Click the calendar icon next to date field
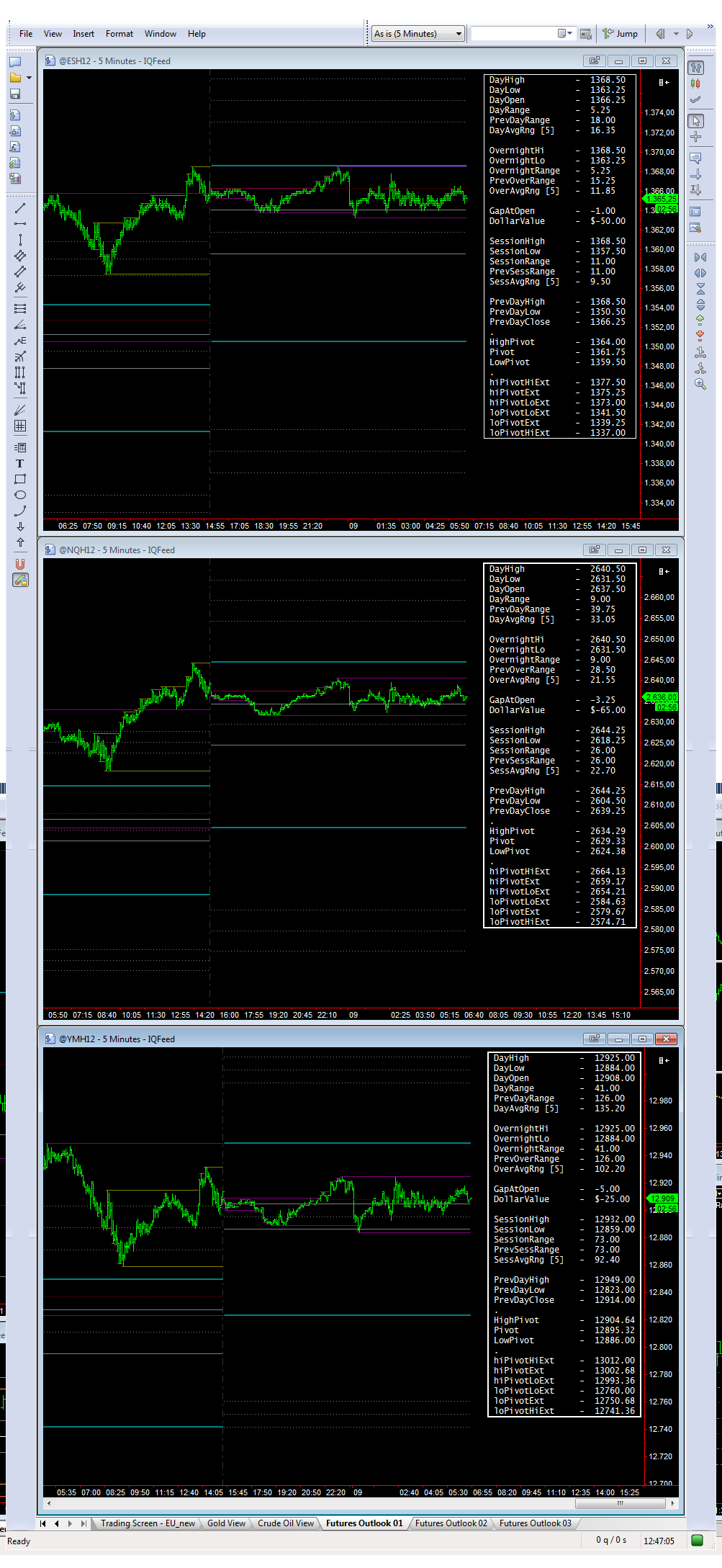Screen dimensions: 722x1568 tap(586, 34)
